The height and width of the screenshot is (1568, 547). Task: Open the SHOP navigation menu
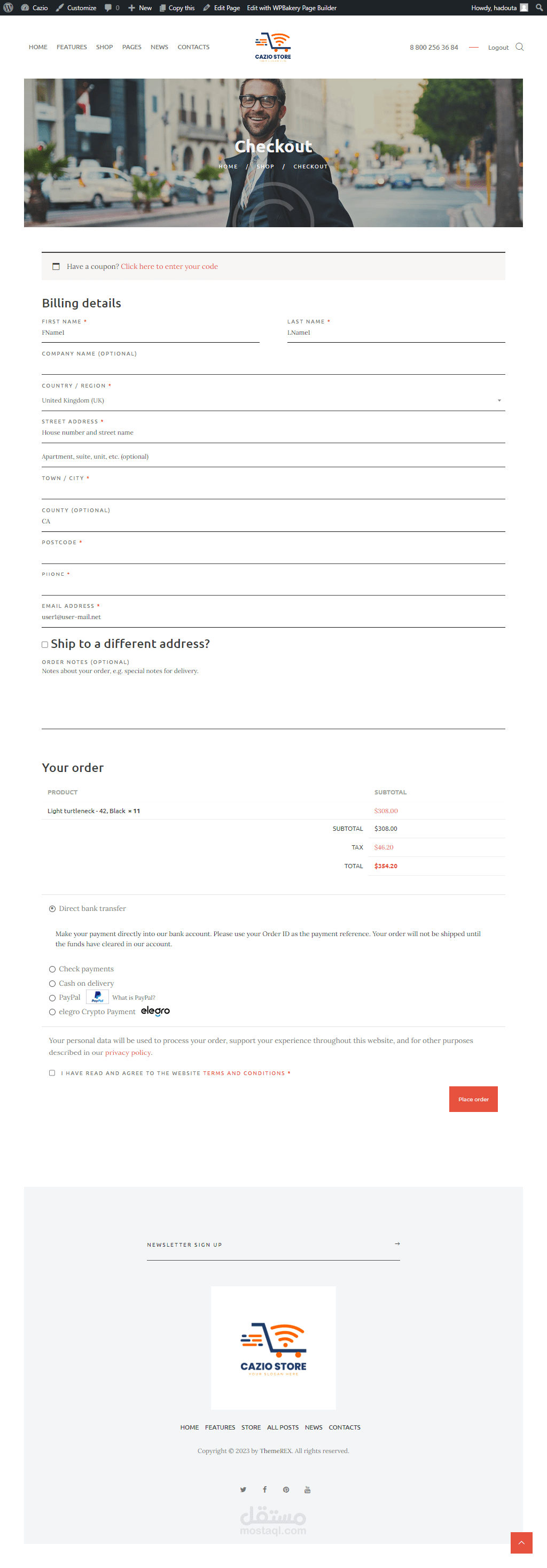click(x=104, y=47)
